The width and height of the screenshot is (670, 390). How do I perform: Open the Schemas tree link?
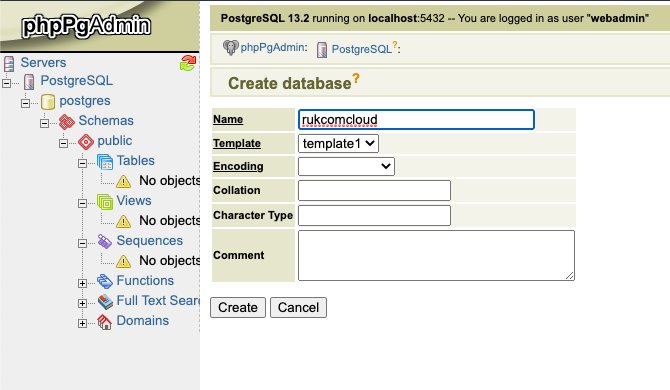click(106, 120)
